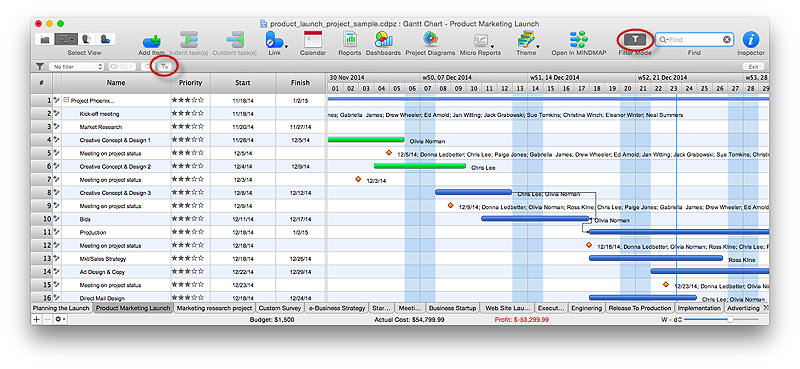Click the Direct Mail Design task name
The height and width of the screenshot is (369, 800).
(102, 298)
